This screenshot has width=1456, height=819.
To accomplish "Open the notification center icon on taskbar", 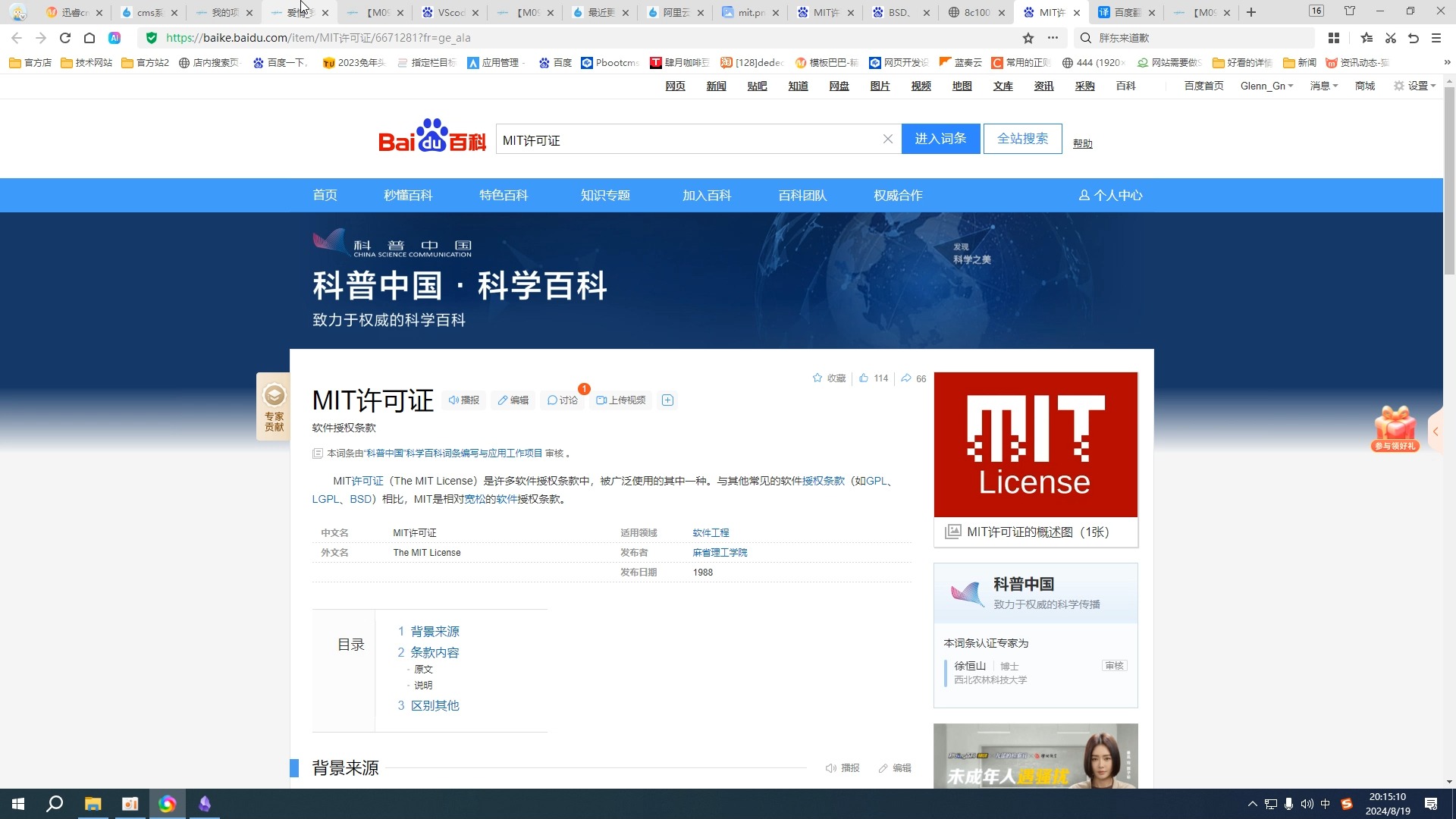I will (x=1431, y=804).
